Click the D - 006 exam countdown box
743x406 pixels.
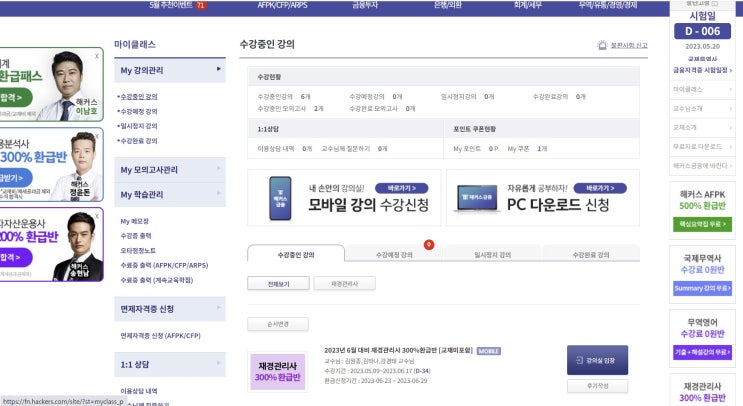(x=702, y=31)
